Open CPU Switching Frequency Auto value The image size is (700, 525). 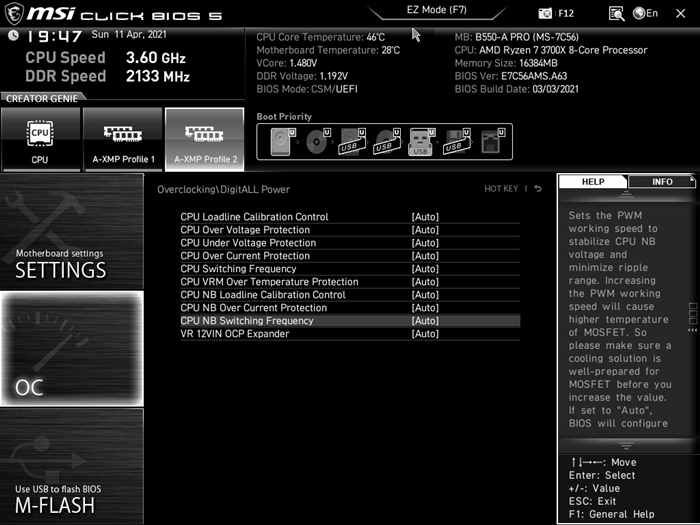[425, 269]
